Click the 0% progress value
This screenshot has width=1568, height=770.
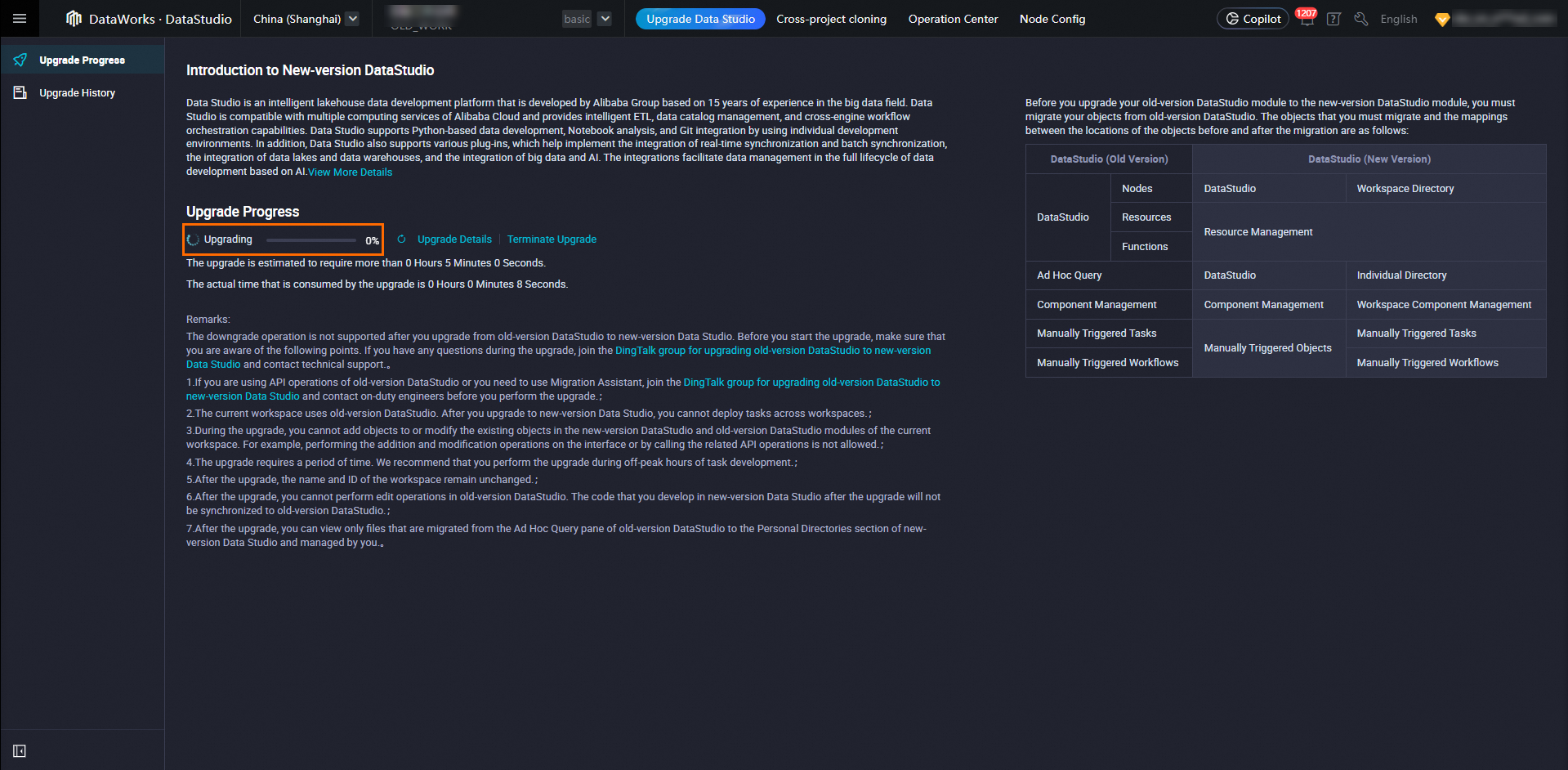point(372,240)
